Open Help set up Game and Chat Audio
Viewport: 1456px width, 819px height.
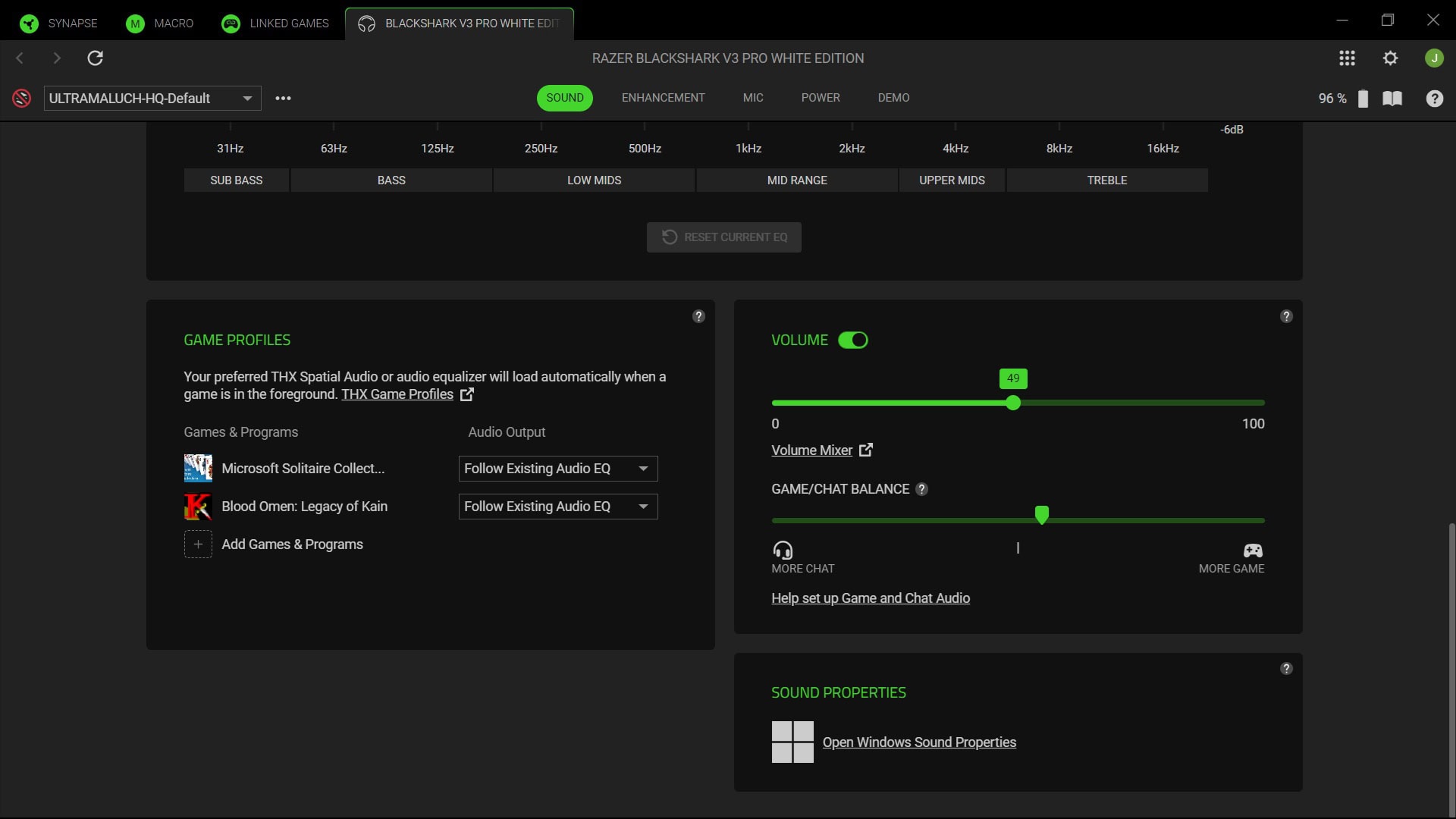(871, 598)
